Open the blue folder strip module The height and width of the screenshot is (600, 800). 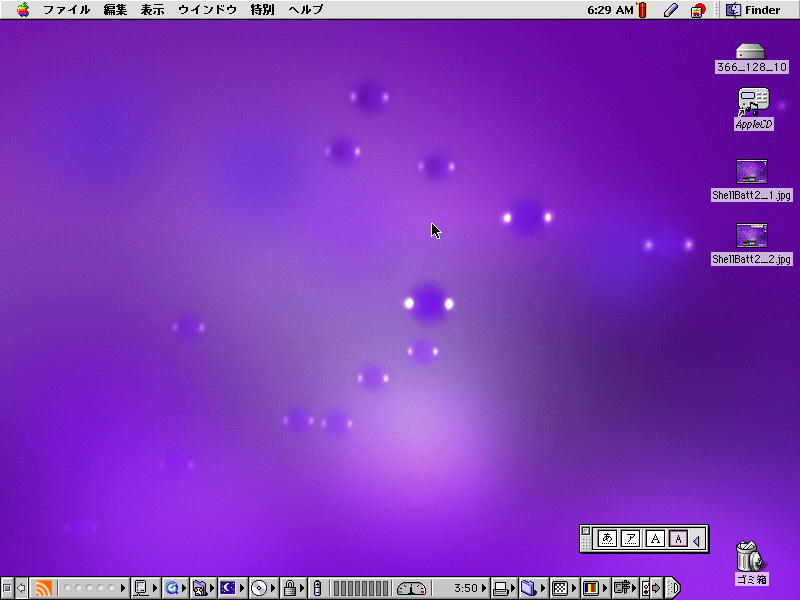533,588
